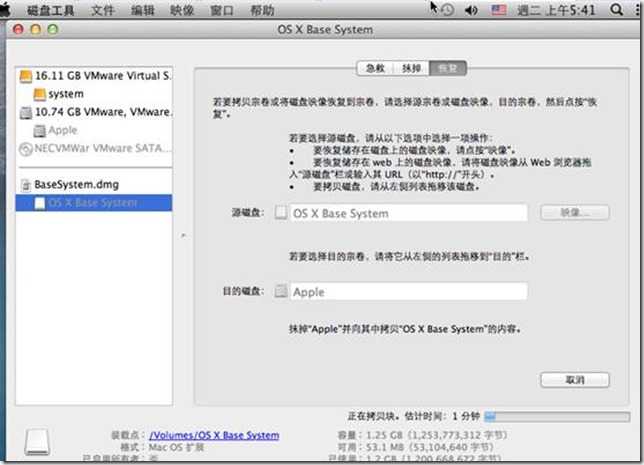644x465 pixels.
Task: Click the US flag input source icon
Action: tap(499, 9)
